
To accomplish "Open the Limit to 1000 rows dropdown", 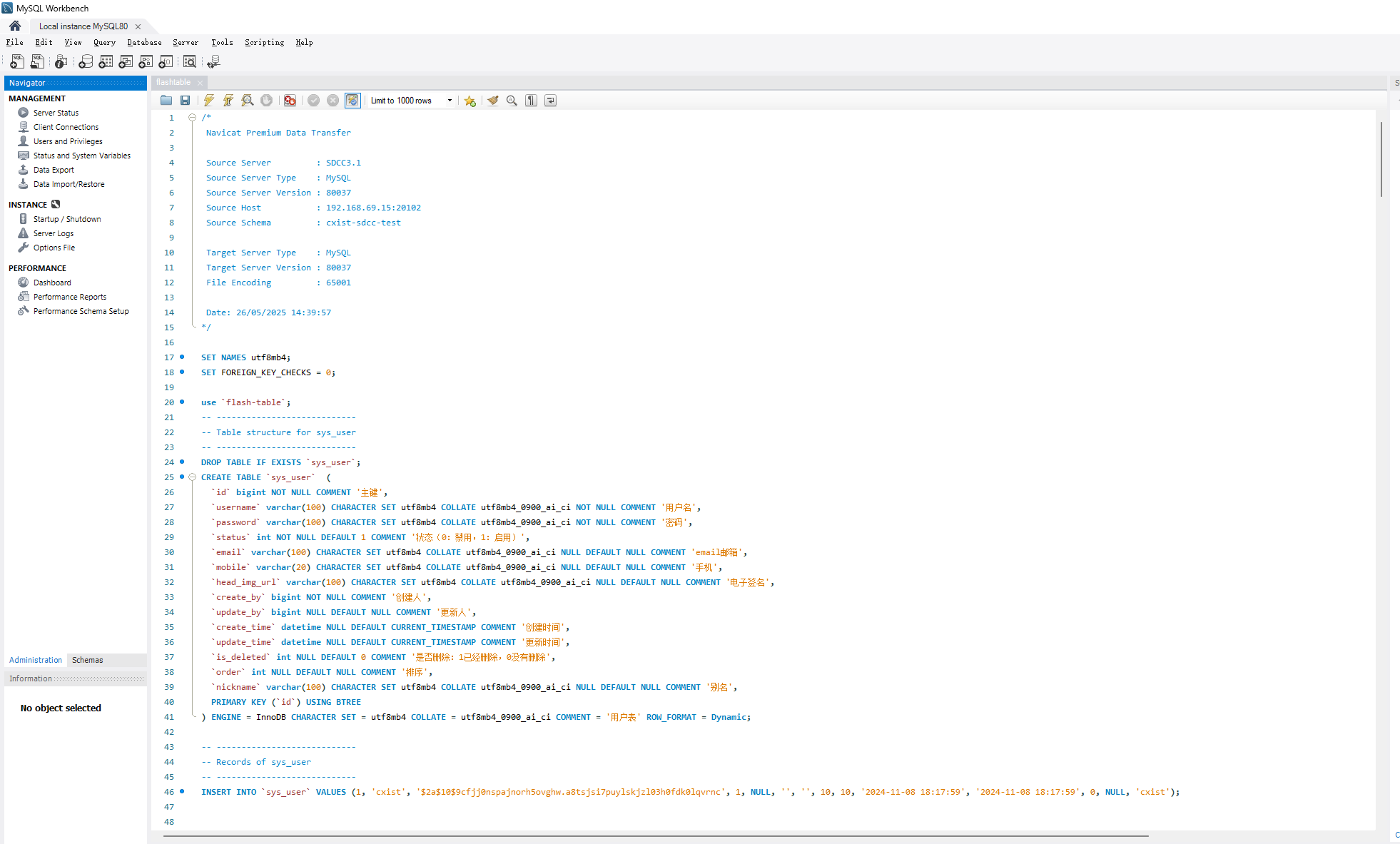I will 450,101.
